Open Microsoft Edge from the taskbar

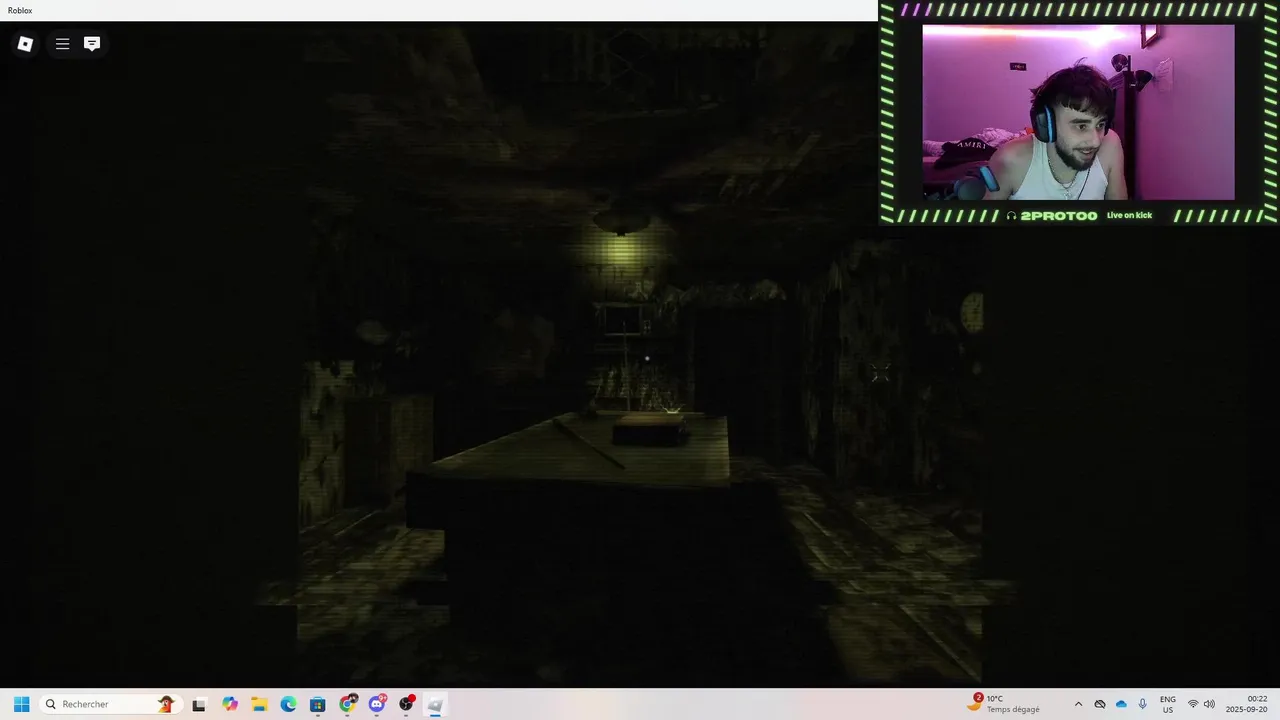288,704
